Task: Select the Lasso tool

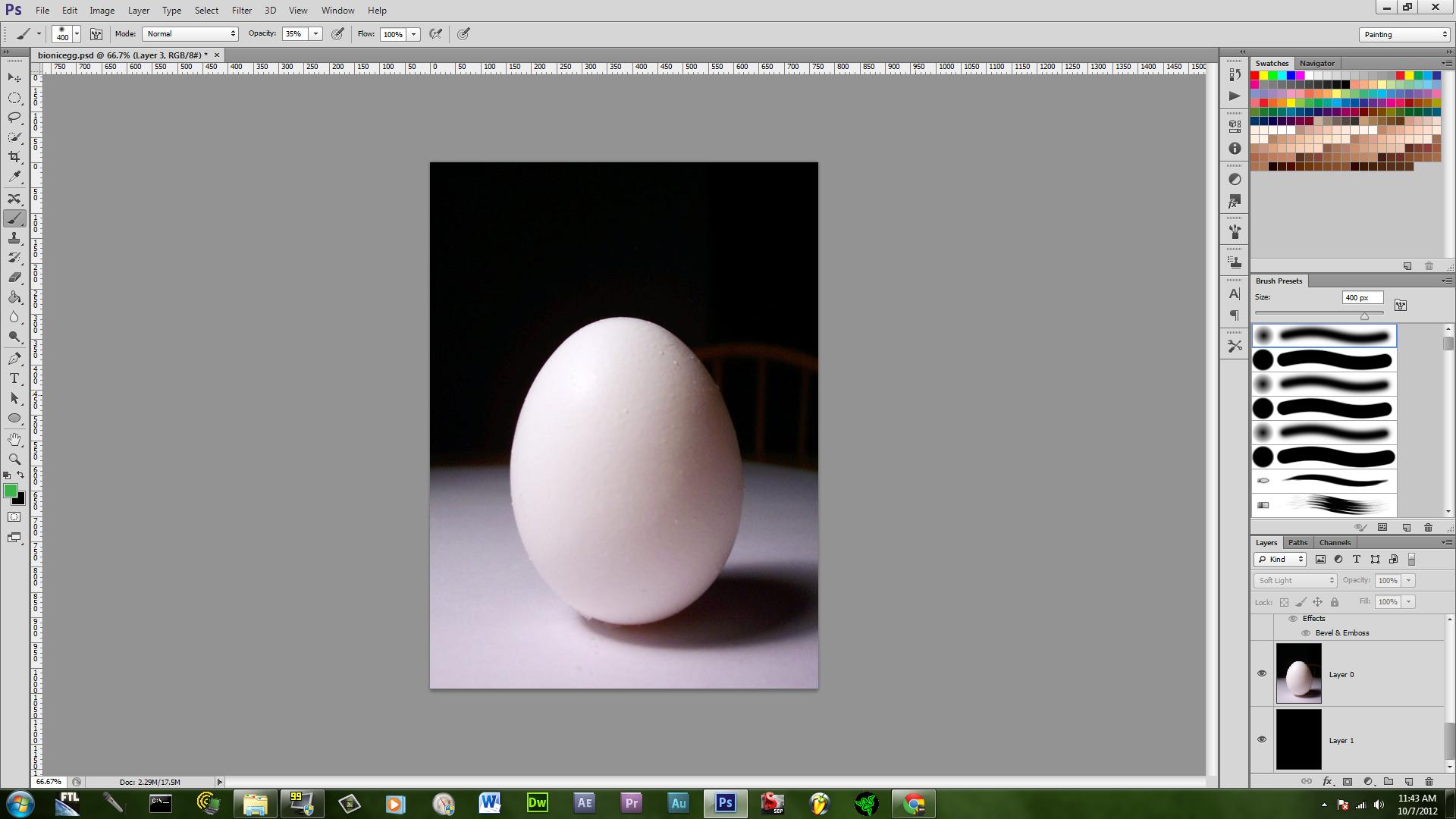Action: click(x=14, y=118)
